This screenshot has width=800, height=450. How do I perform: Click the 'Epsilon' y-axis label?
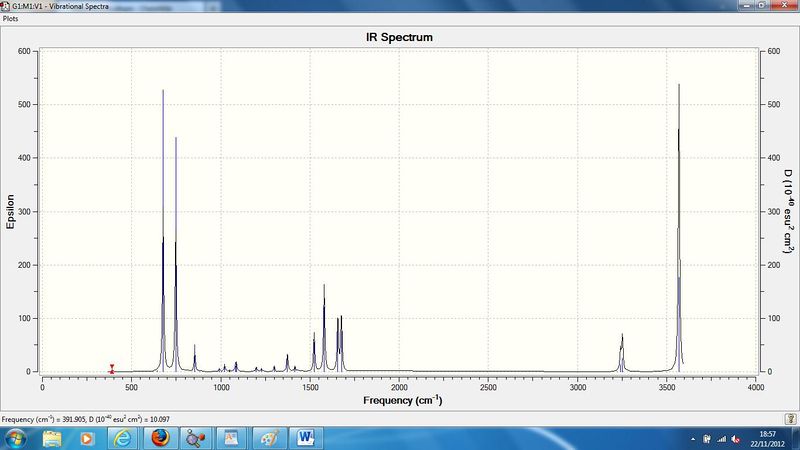click(x=10, y=211)
